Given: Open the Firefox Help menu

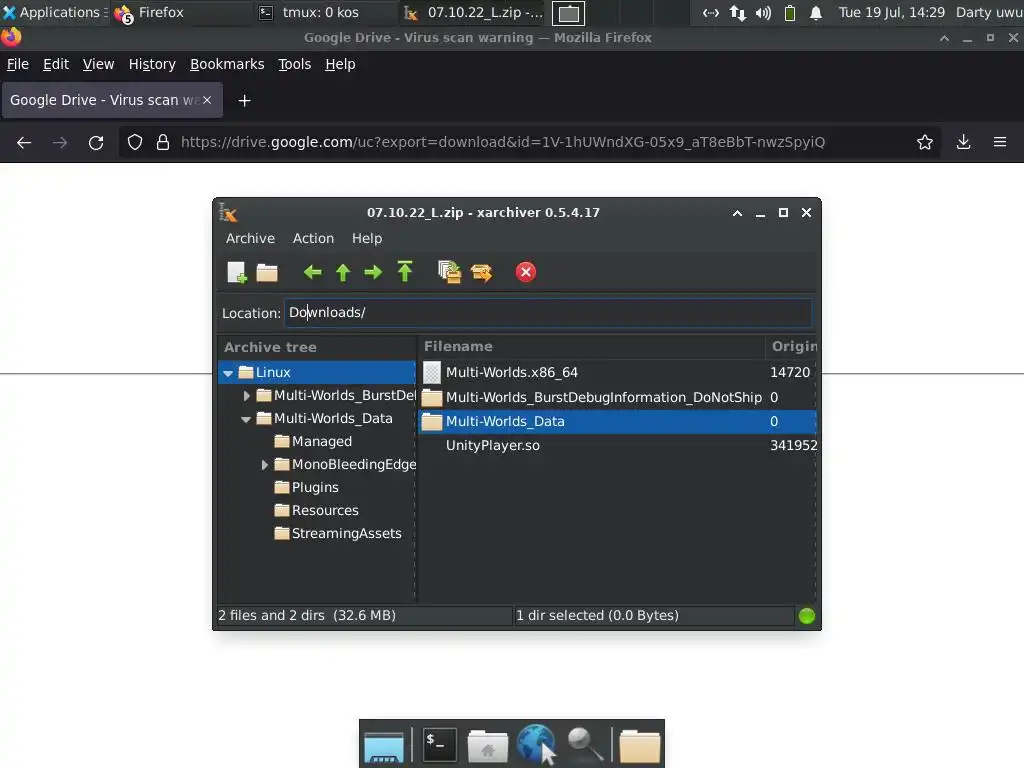Looking at the screenshot, I should [x=340, y=64].
